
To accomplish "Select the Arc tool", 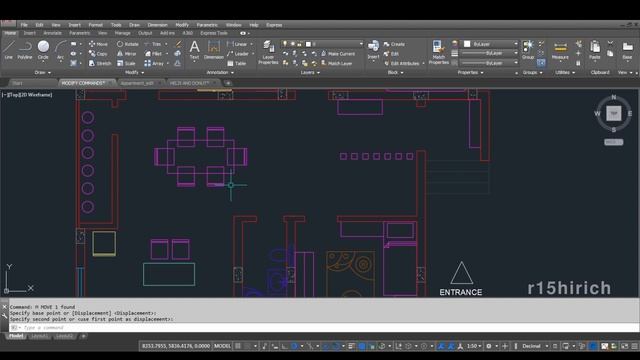I will pos(60,50).
